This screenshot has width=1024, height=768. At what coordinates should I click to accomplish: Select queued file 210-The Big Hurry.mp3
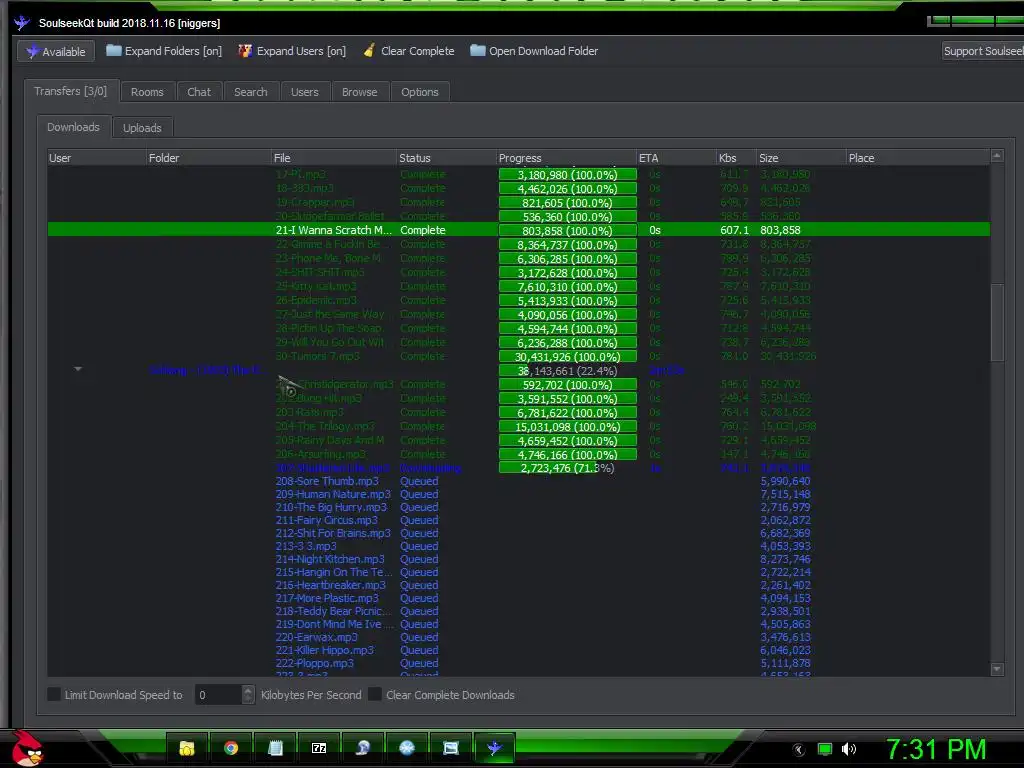(x=331, y=507)
